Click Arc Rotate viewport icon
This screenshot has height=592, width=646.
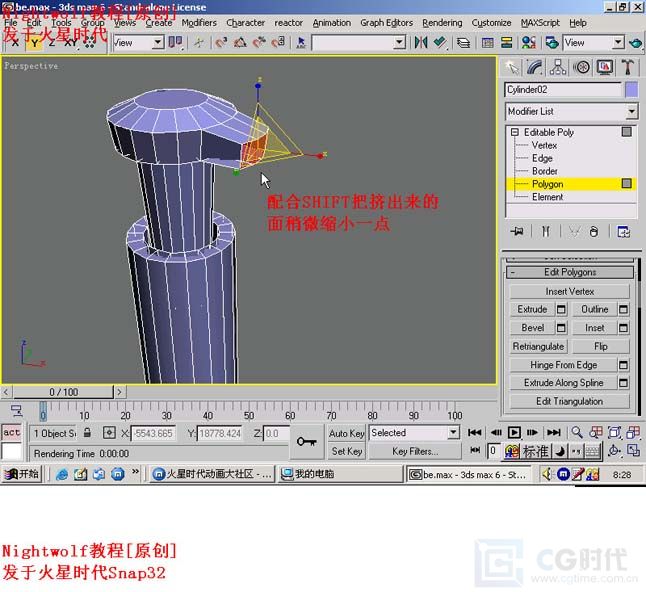(614, 451)
